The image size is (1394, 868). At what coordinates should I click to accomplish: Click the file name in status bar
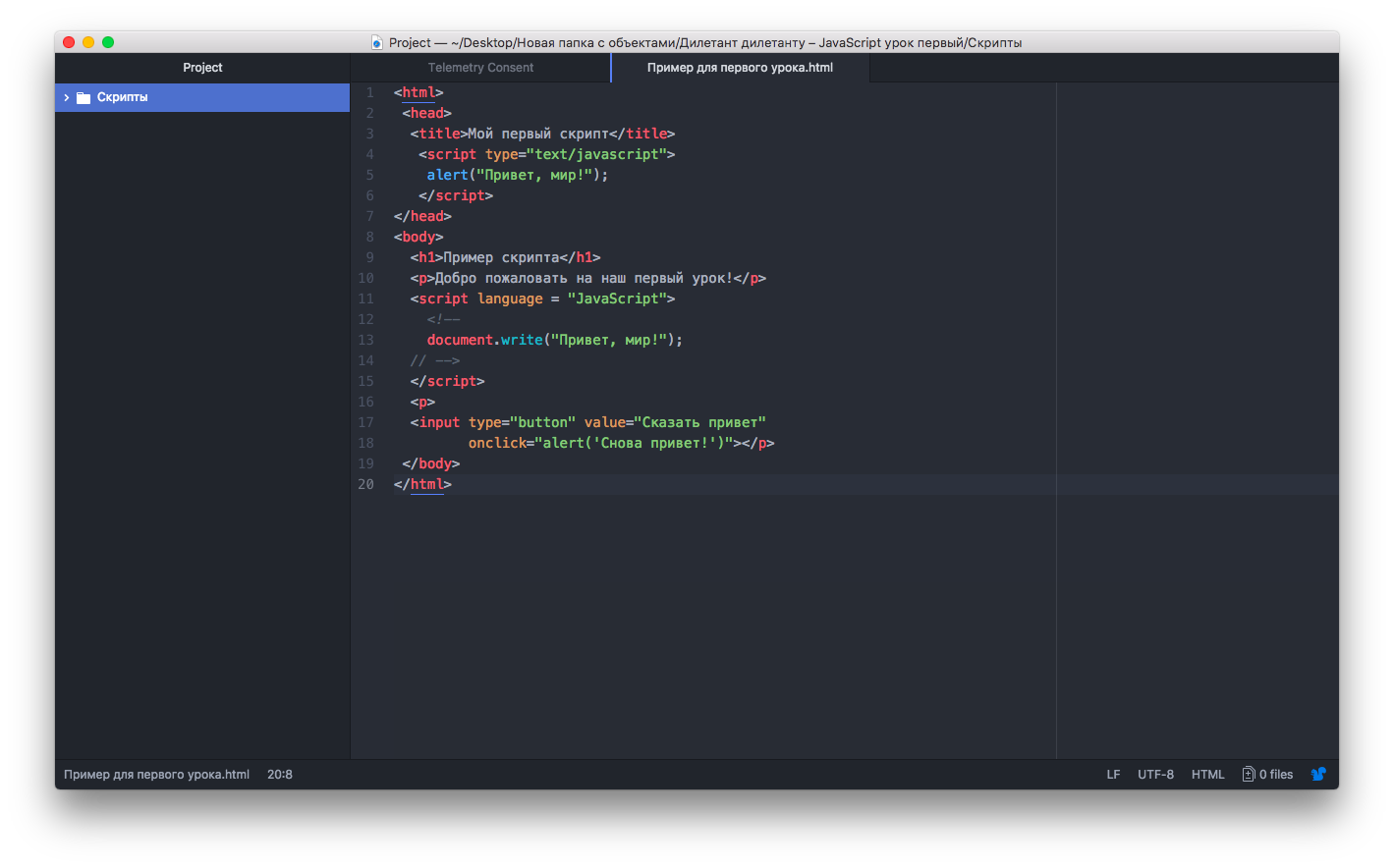156,774
